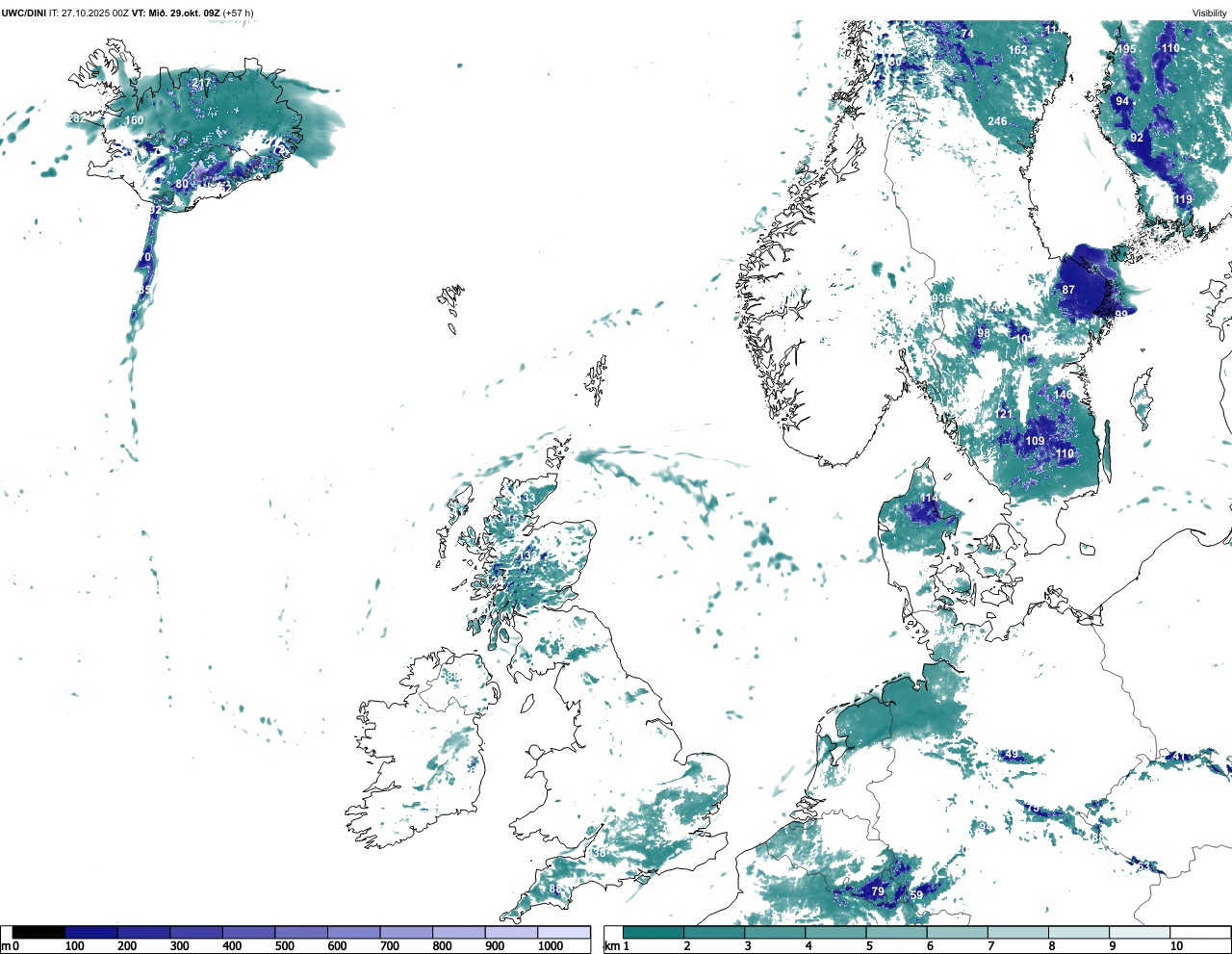Select the black 0–100 m legend swatch
Viewport: 1232px width, 954px height.
pos(38,932)
